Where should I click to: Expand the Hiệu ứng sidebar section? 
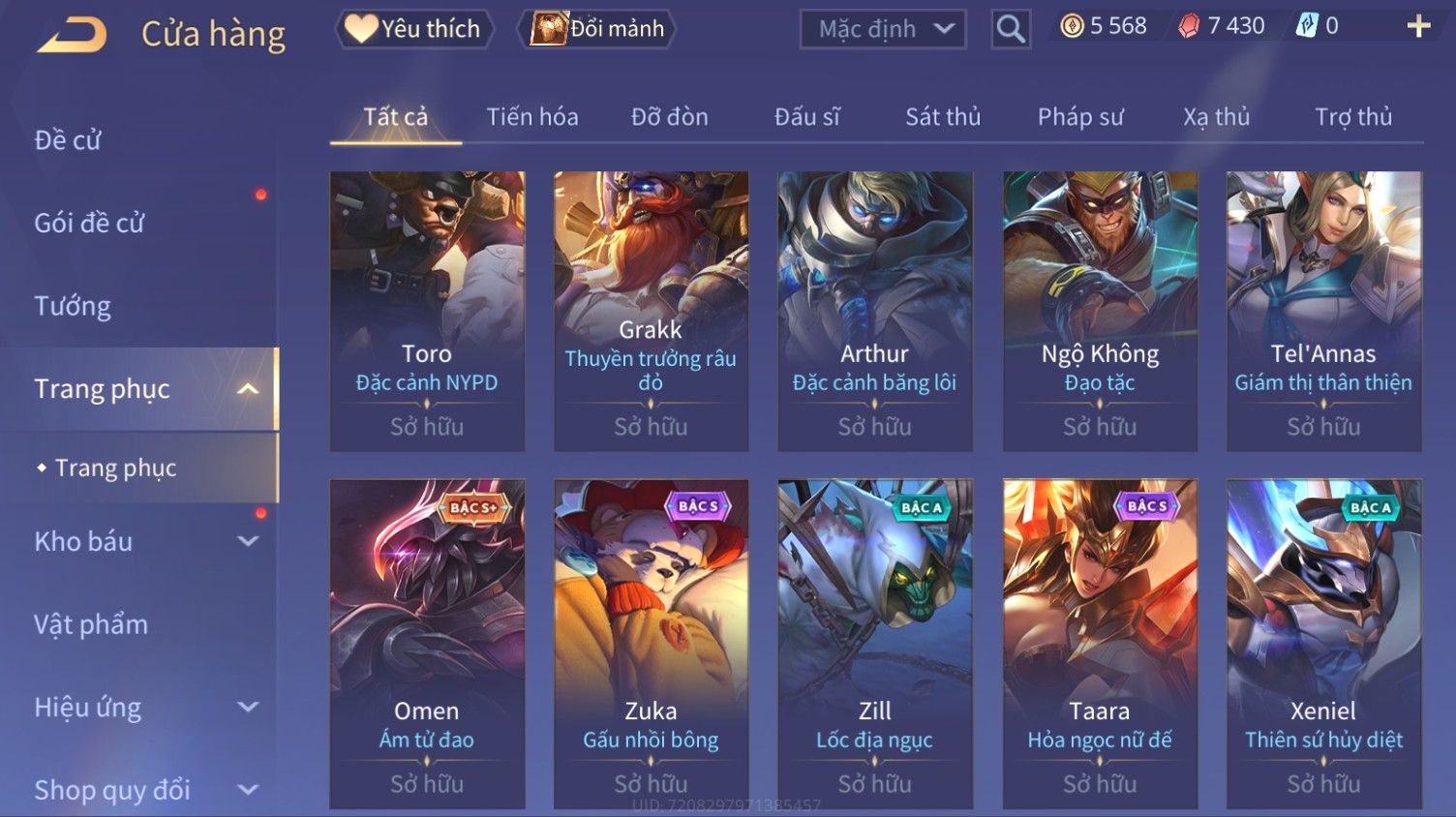[x=248, y=707]
